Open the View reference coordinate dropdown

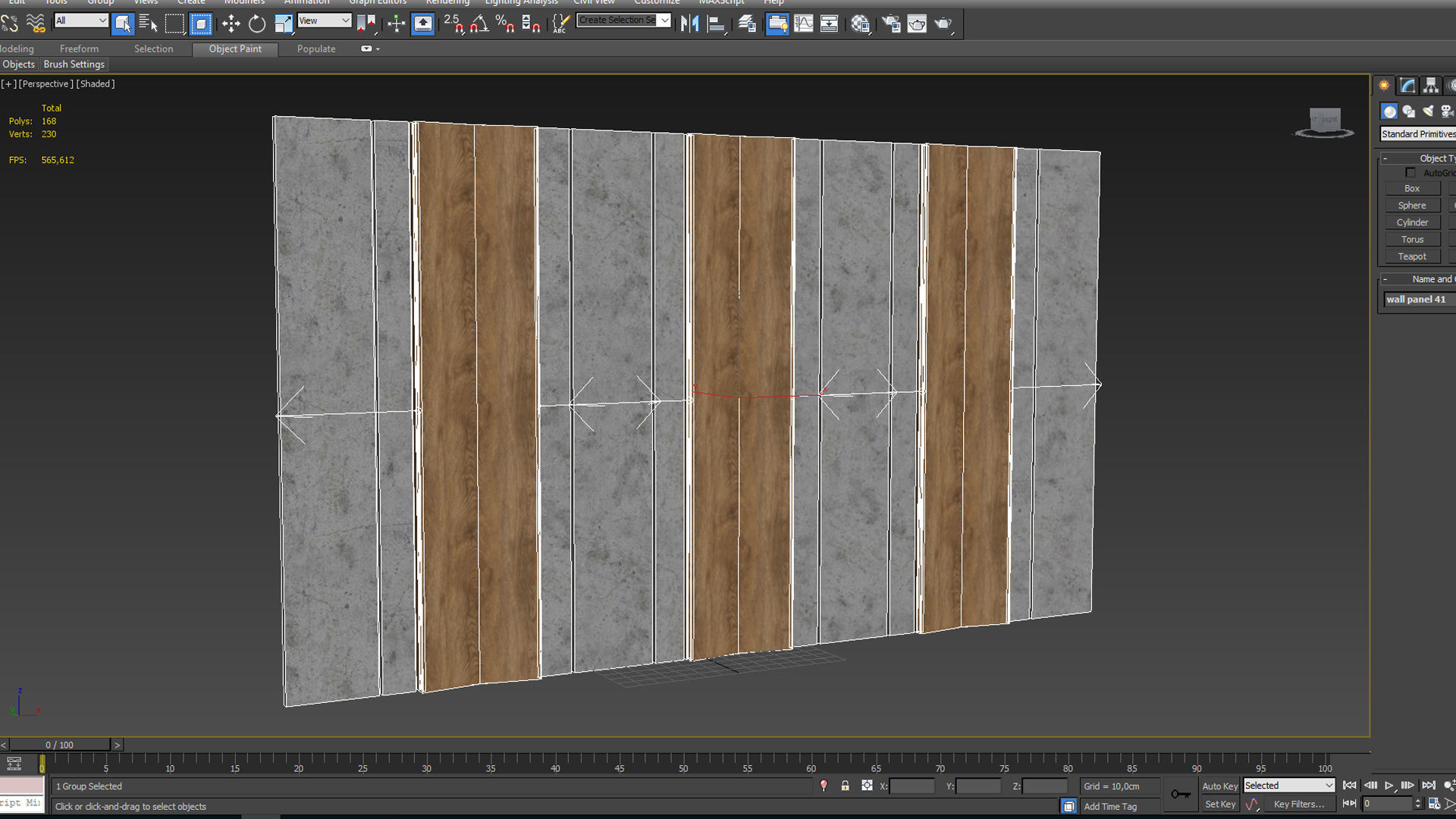click(324, 20)
